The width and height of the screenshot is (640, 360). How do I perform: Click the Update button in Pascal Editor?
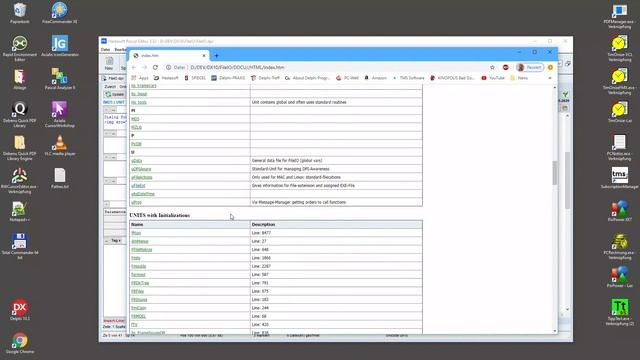pyautogui.click(x=115, y=94)
